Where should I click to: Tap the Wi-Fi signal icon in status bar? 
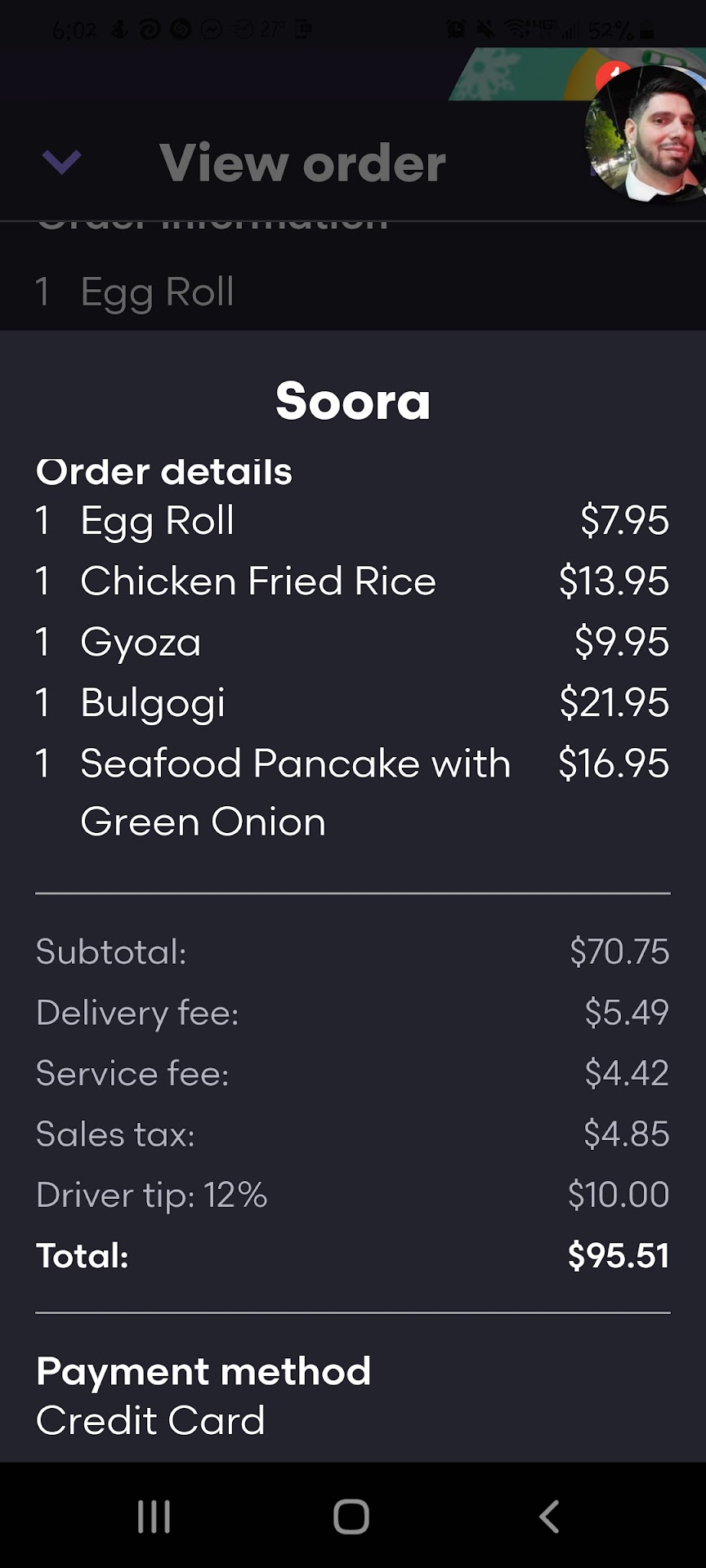point(516,30)
